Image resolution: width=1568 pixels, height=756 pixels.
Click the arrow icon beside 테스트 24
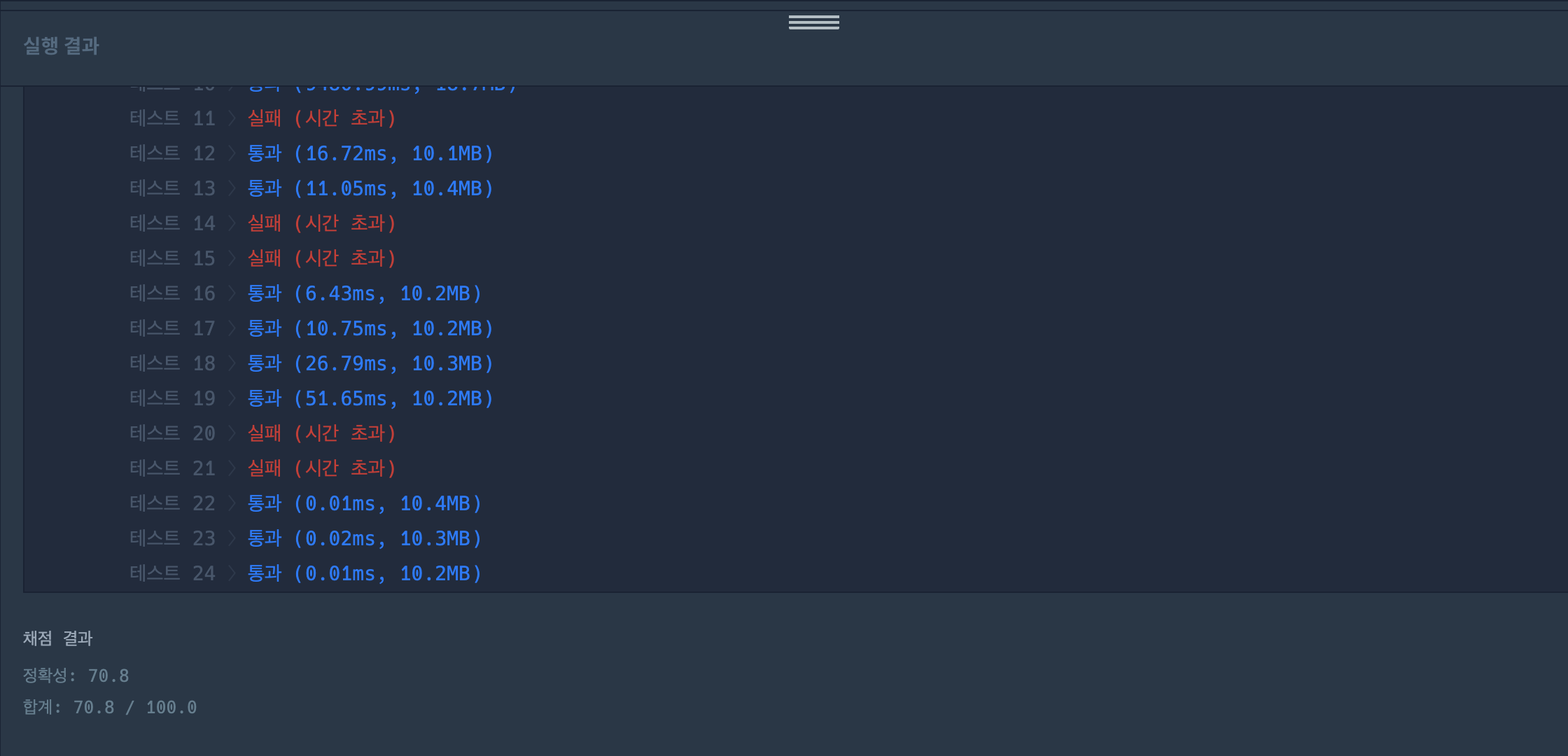click(x=232, y=573)
